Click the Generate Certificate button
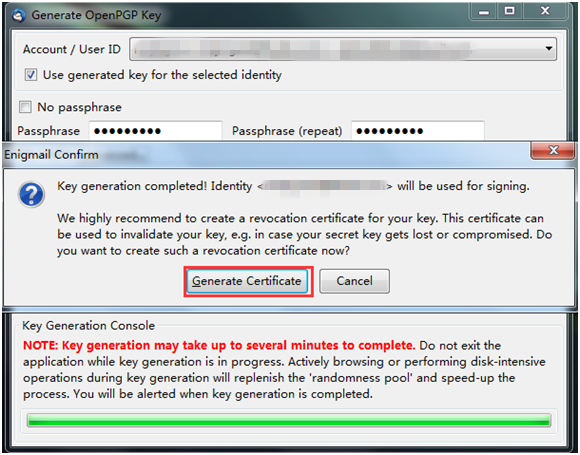This screenshot has width=580, height=455. [247, 281]
